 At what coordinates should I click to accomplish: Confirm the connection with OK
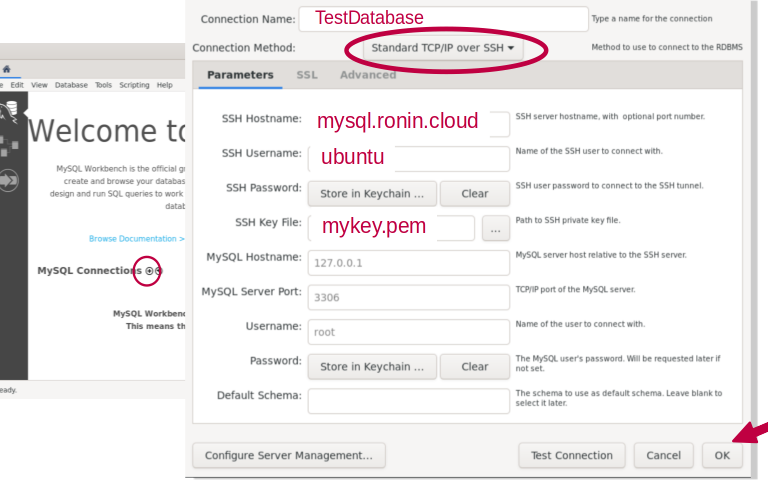pos(722,456)
